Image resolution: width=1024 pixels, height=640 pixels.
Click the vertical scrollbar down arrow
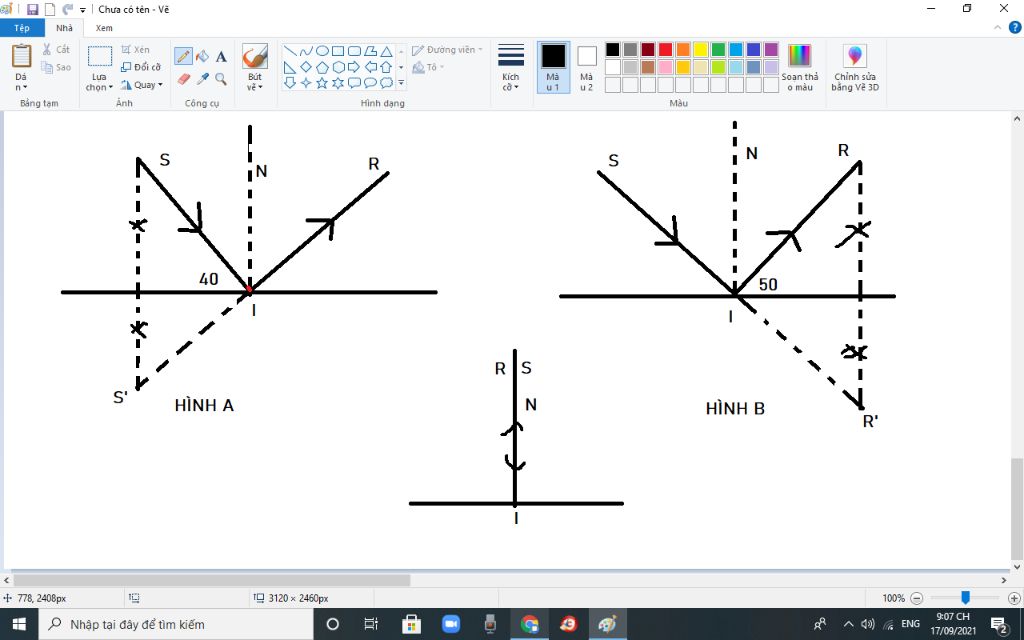(1017, 566)
